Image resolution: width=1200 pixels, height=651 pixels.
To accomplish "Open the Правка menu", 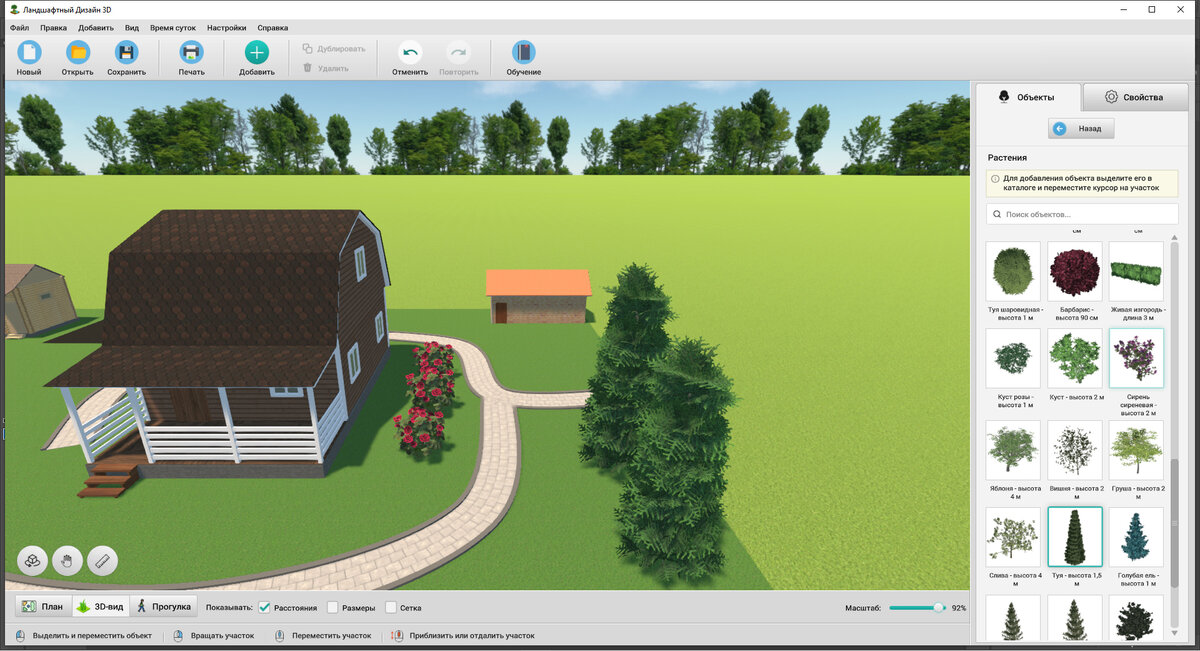I will [x=53, y=28].
